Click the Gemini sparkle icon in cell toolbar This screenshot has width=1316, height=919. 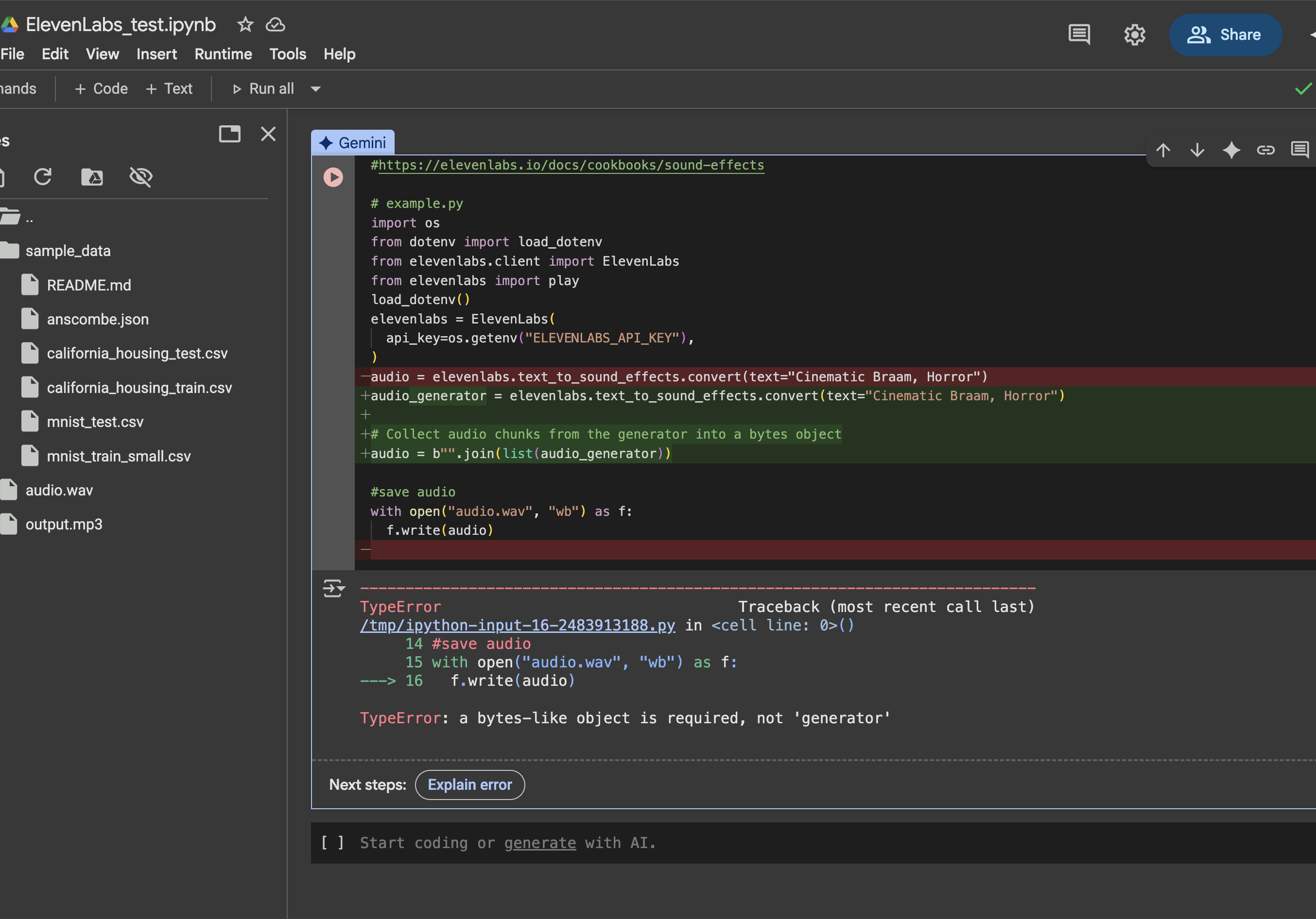click(1231, 150)
